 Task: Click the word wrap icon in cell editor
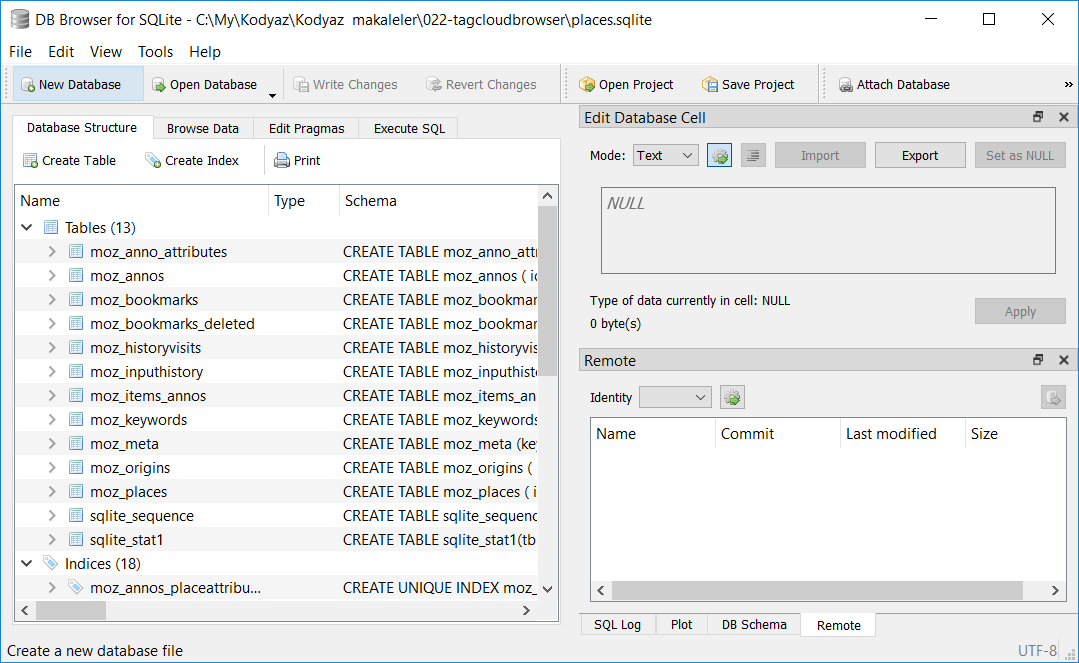coord(754,156)
